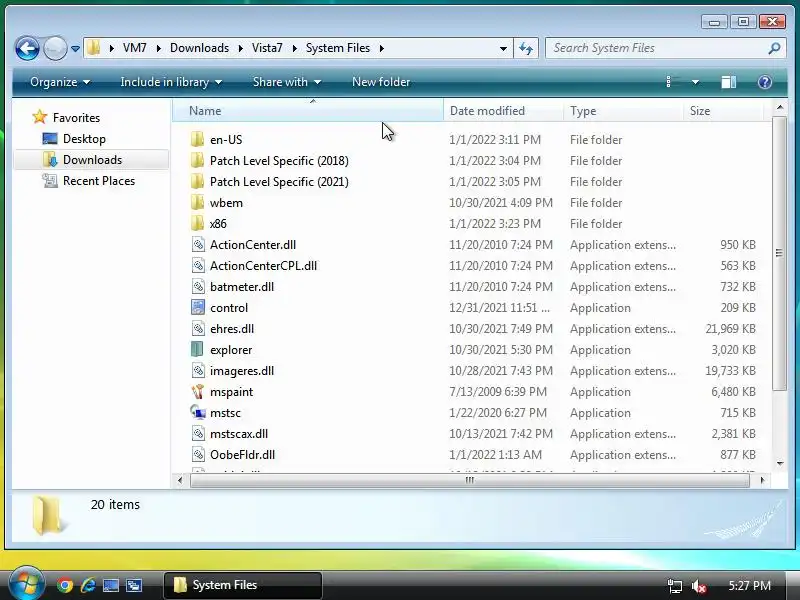Navigate to Downloads in the breadcrumb

(199, 48)
